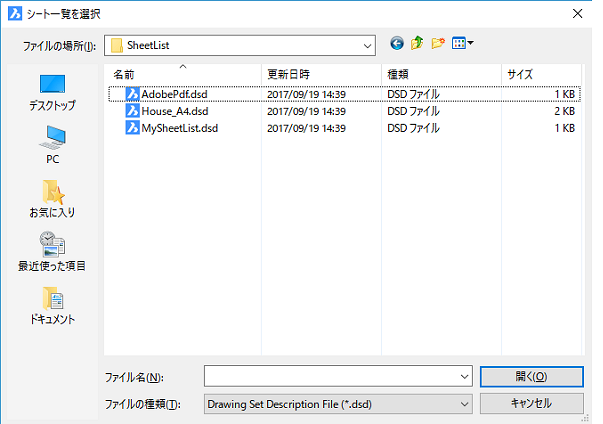Click the House_A4.dsd file icon
This screenshot has width=603, height=424.
tap(132, 111)
